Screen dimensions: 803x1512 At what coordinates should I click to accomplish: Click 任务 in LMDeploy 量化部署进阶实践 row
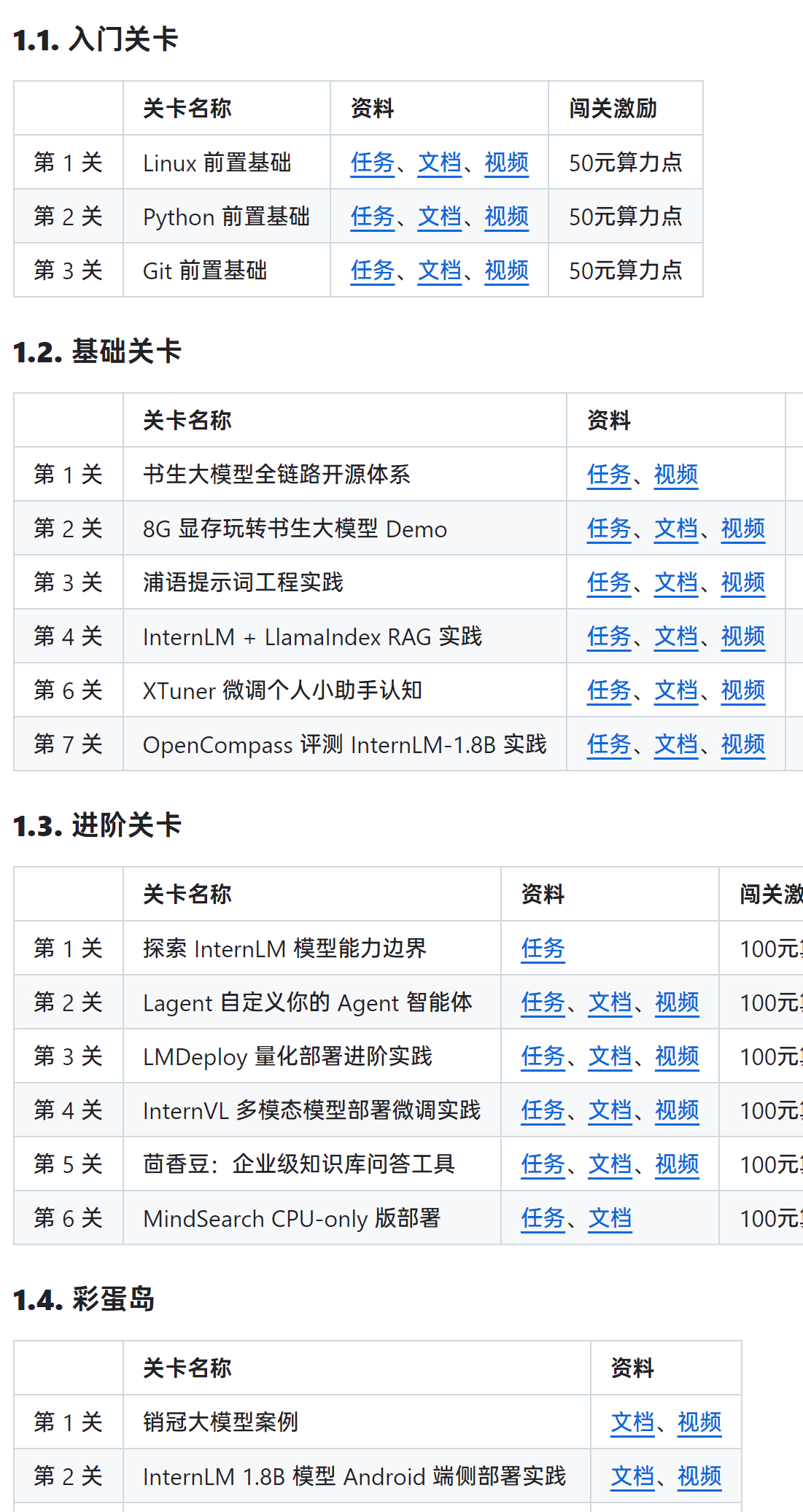pos(543,1056)
